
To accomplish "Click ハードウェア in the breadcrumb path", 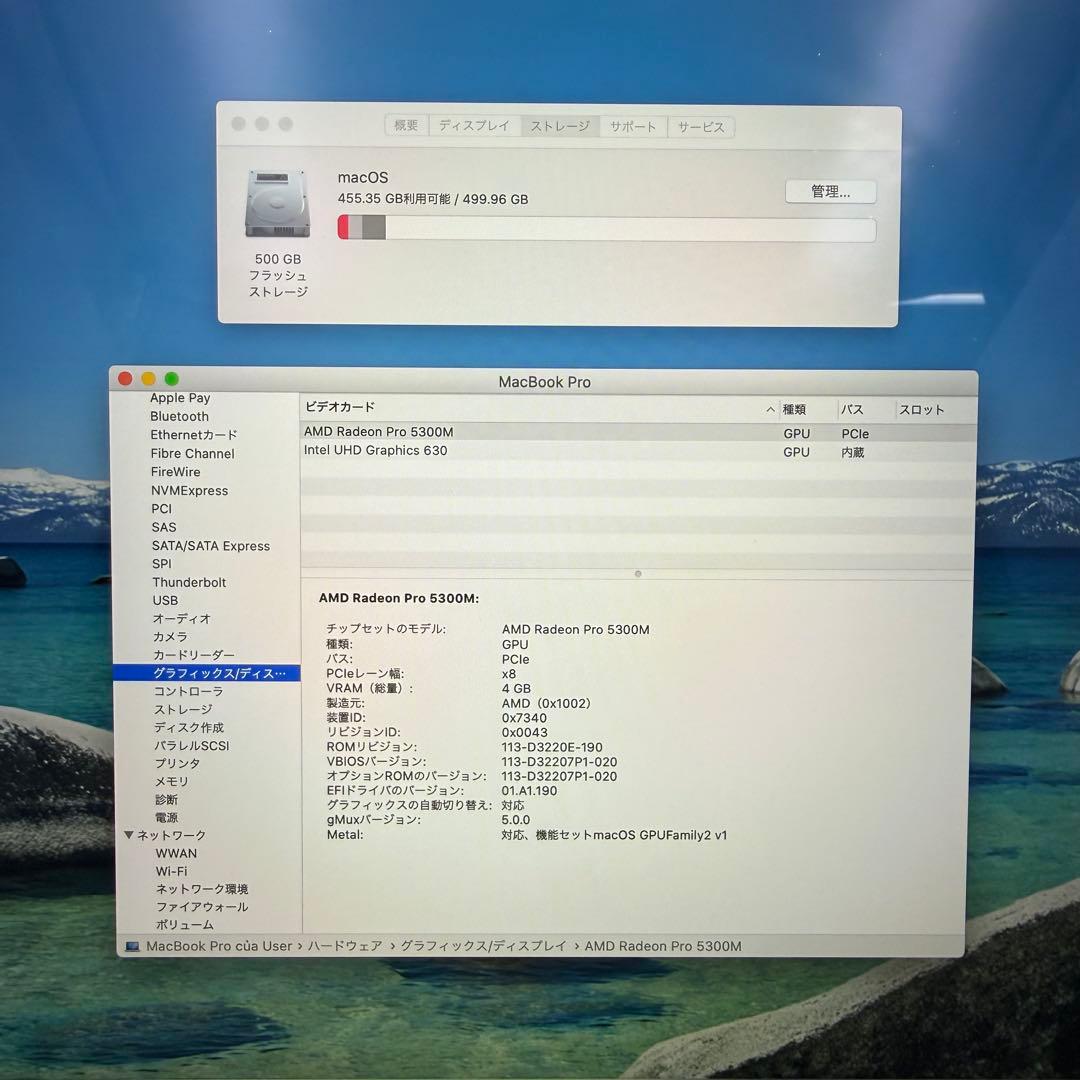I will 349,945.
